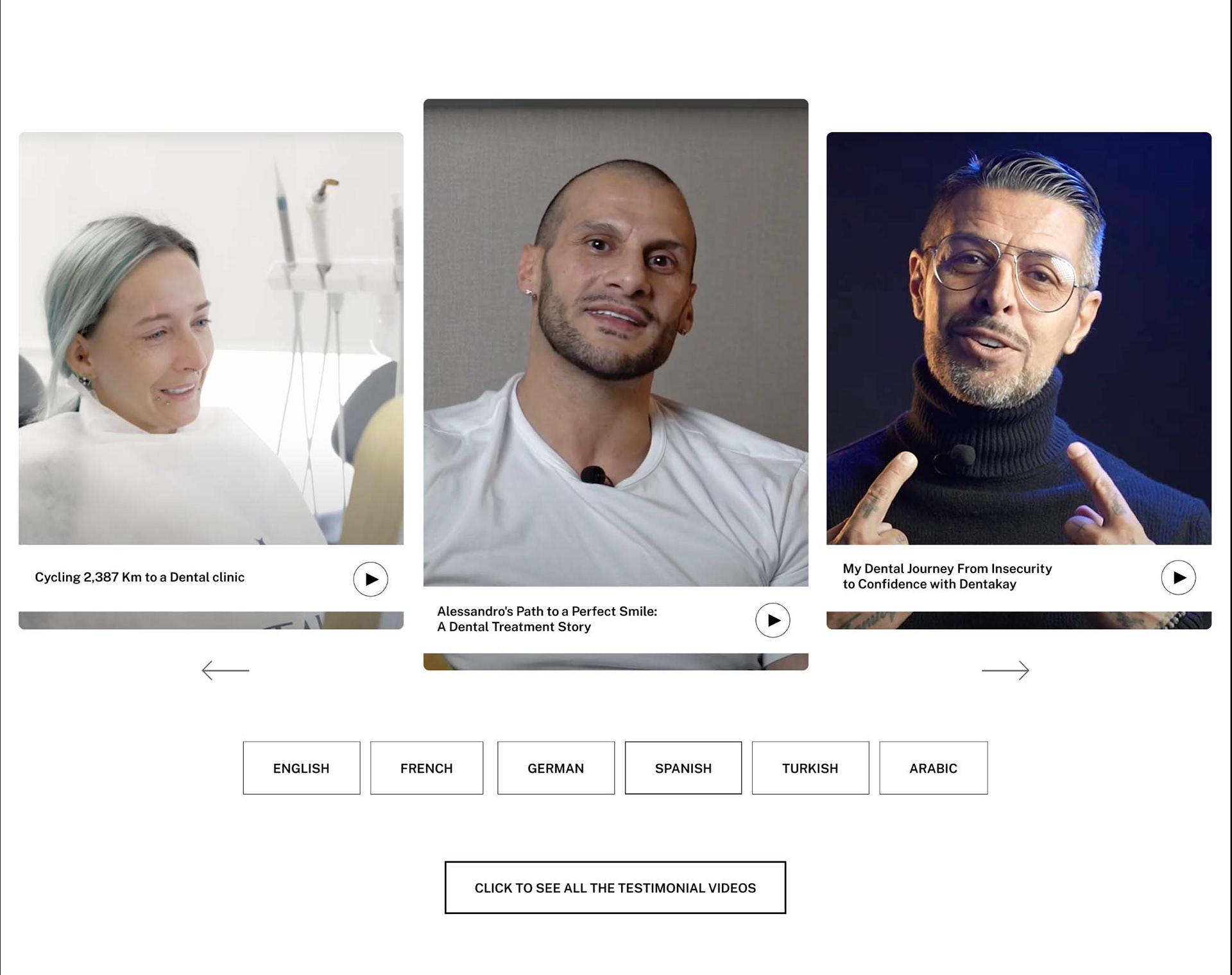Click to see all the testimonial videos

point(615,888)
